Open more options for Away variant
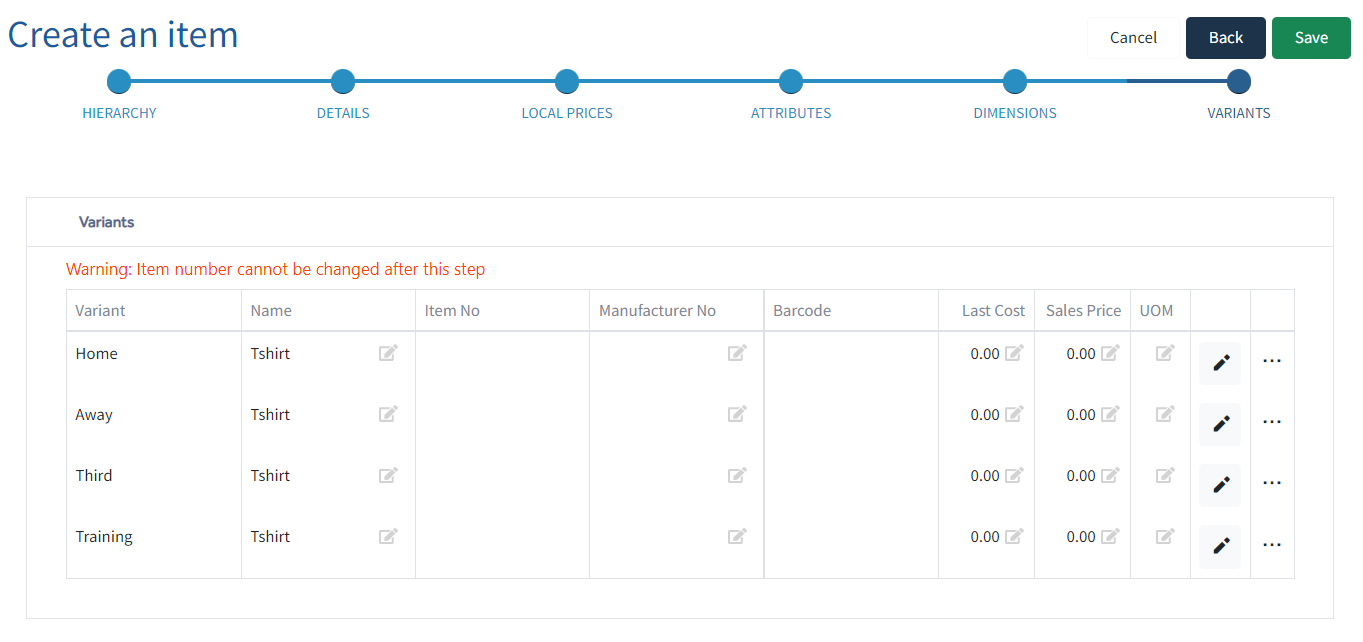The width and height of the screenshot is (1363, 642). pyautogui.click(x=1272, y=422)
